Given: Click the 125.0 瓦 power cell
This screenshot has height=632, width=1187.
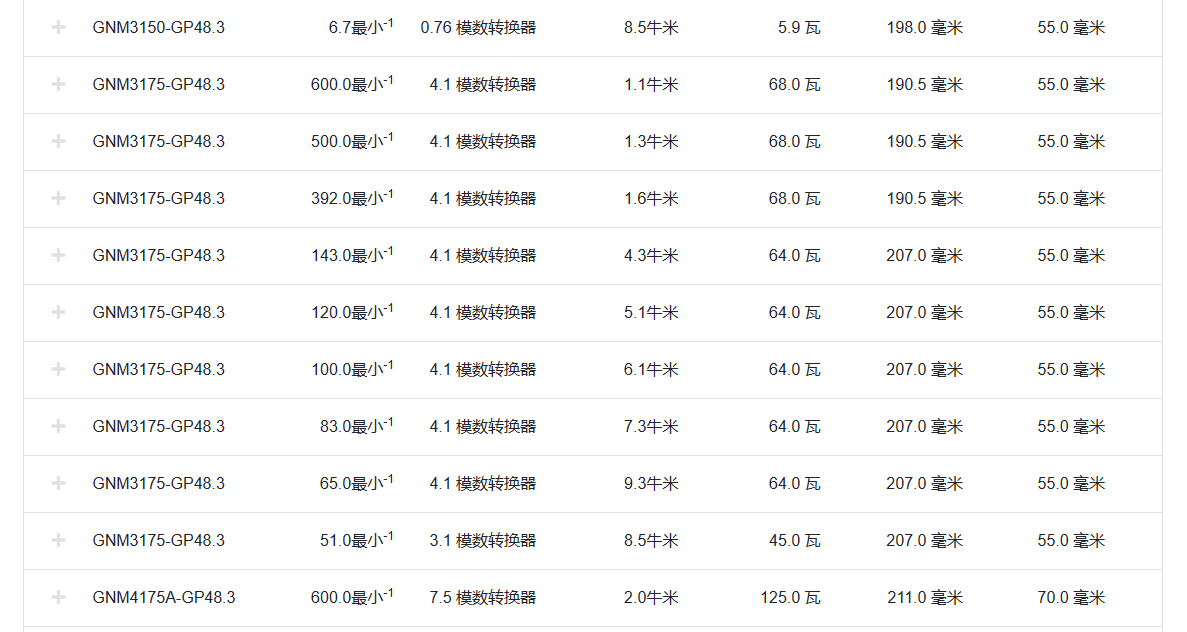Looking at the screenshot, I should (790, 598).
